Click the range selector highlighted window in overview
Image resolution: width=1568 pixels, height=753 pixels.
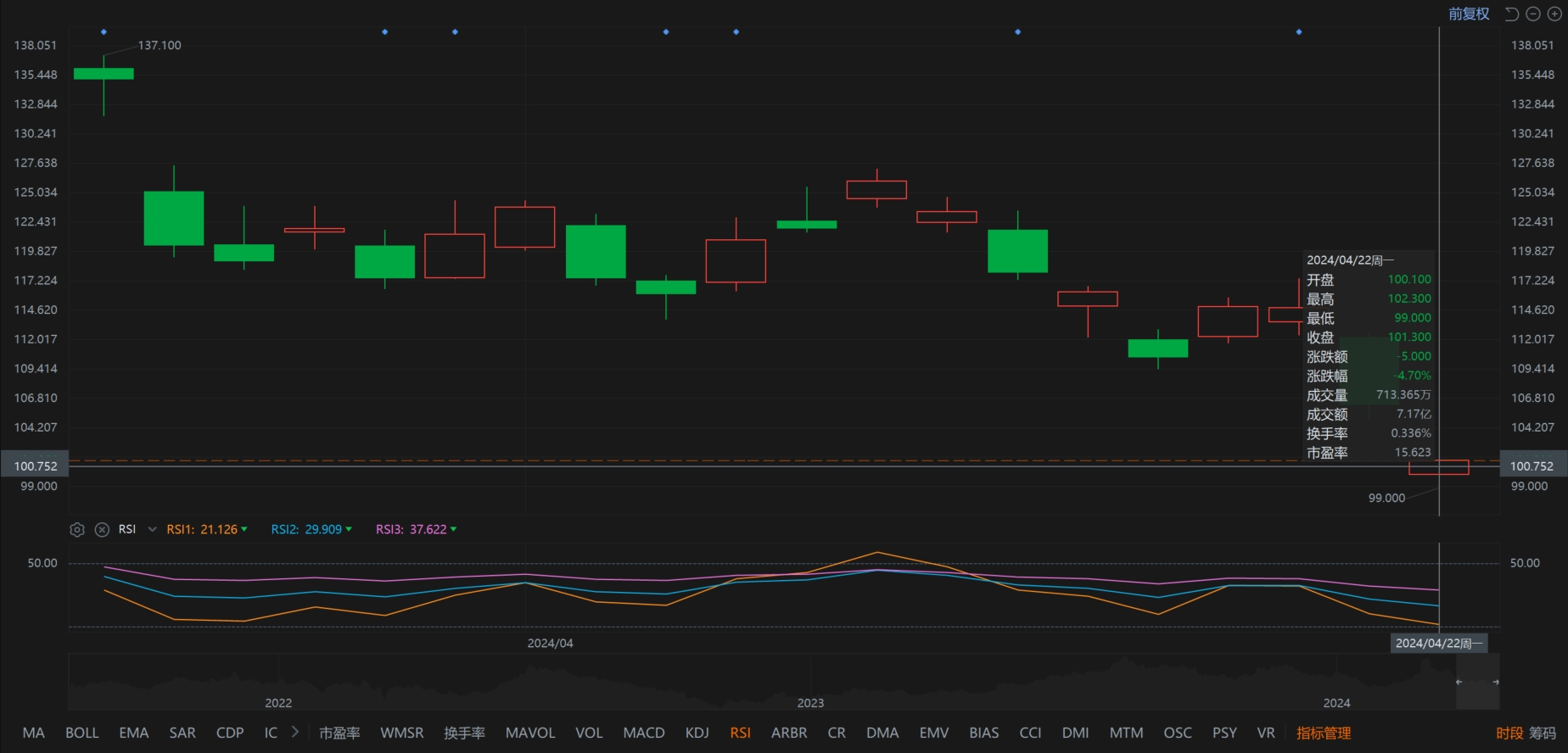click(1477, 682)
